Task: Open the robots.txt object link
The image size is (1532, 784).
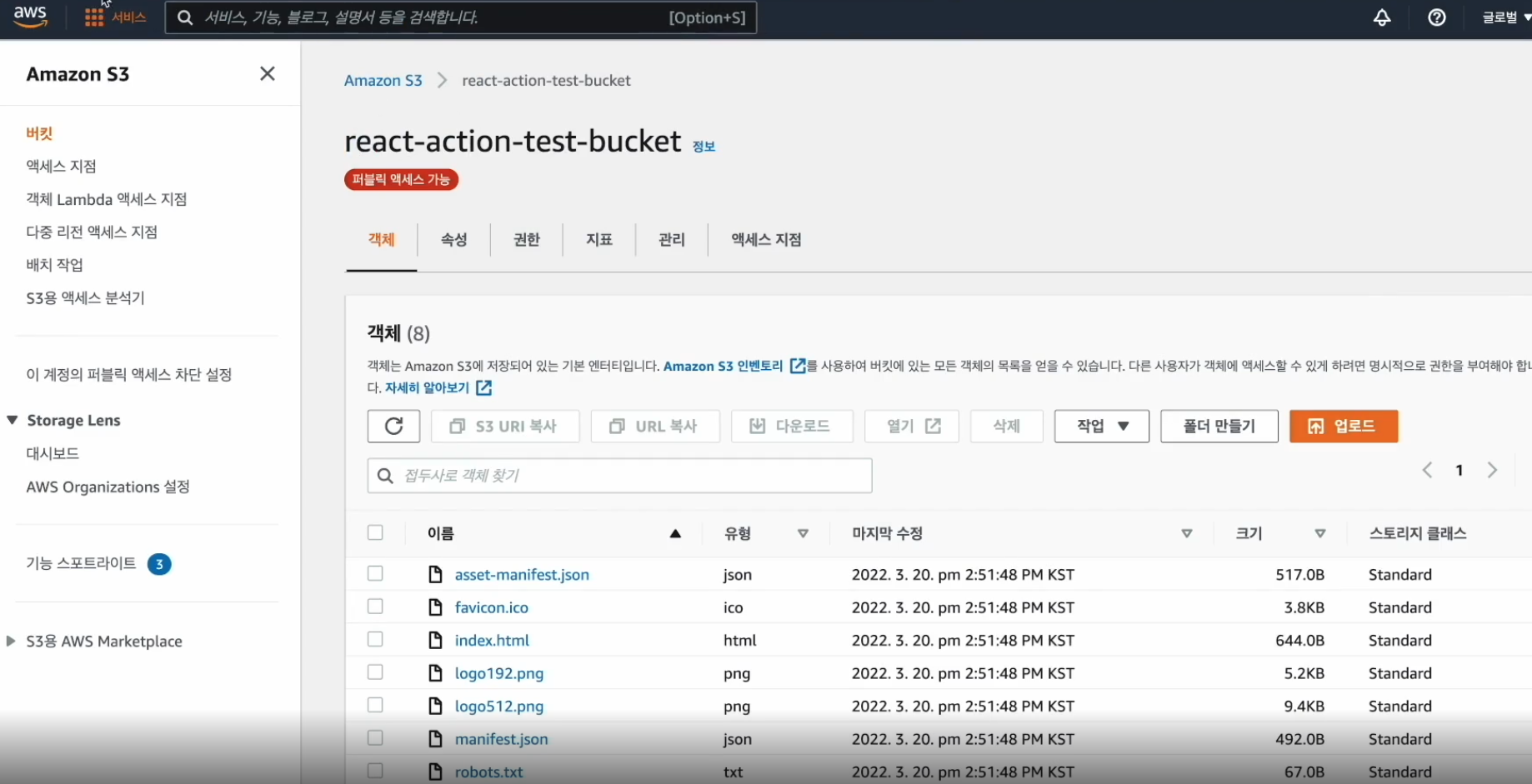Action: (489, 772)
